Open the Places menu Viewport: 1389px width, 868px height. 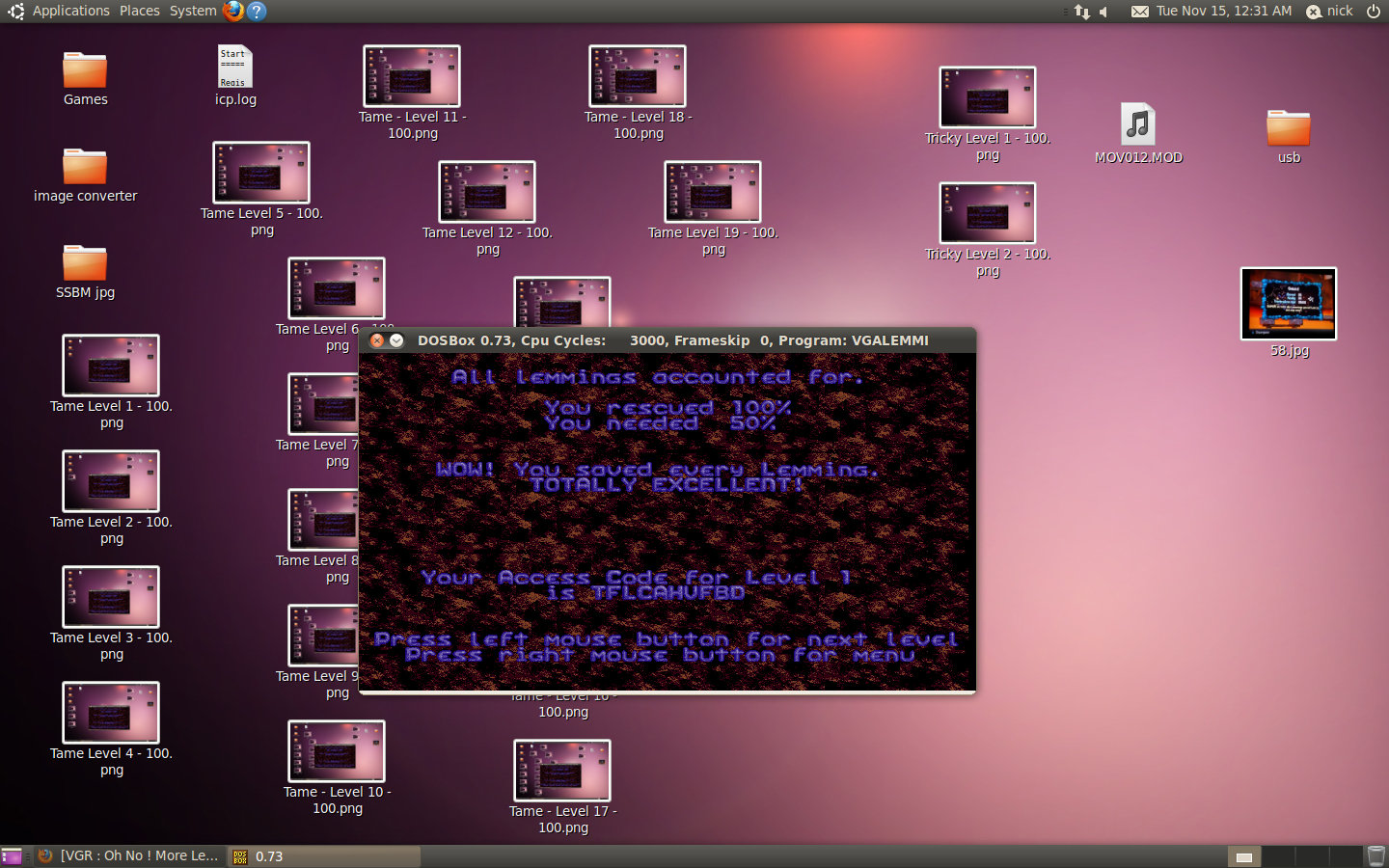[140, 11]
